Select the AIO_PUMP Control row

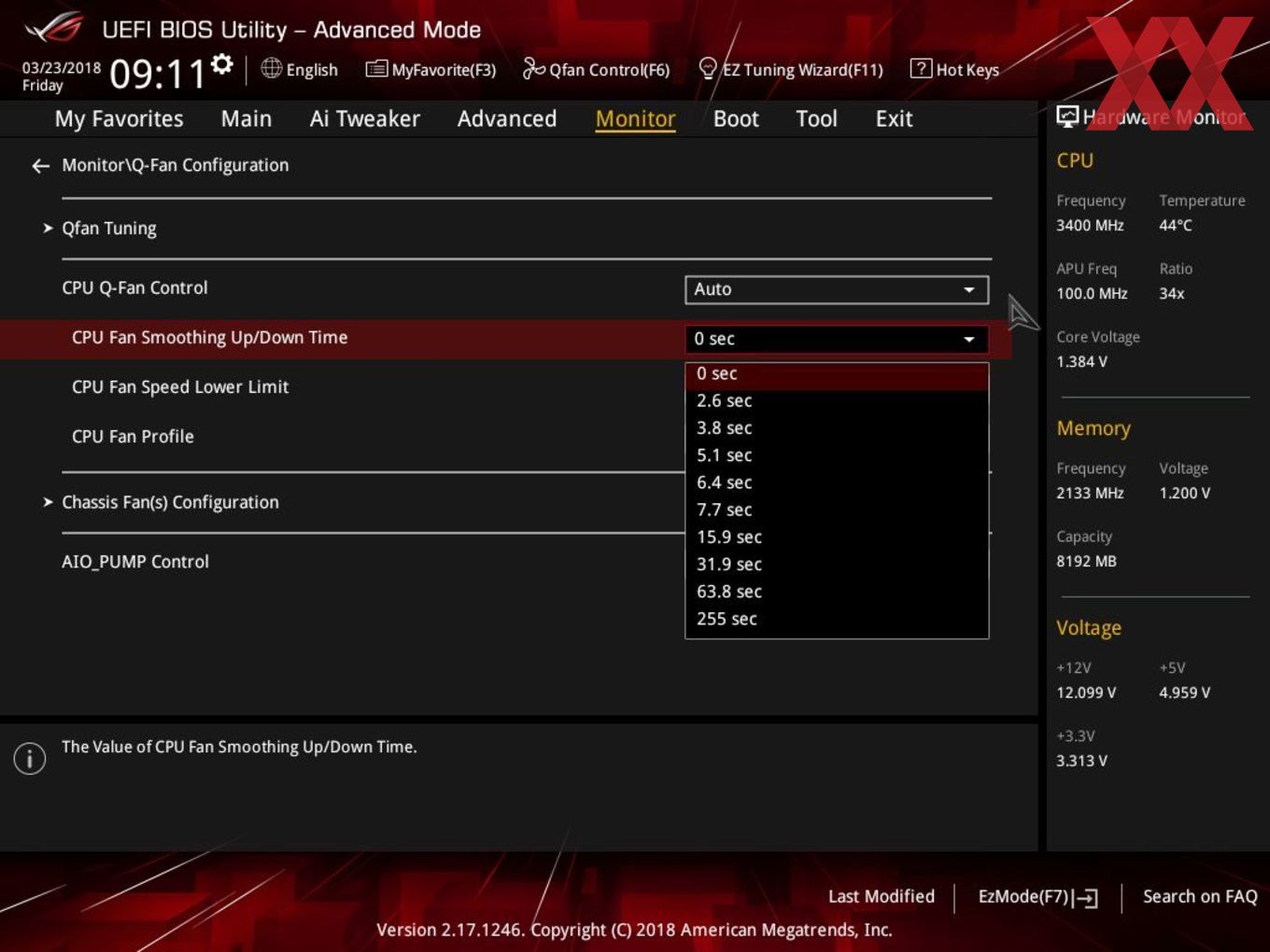(135, 562)
